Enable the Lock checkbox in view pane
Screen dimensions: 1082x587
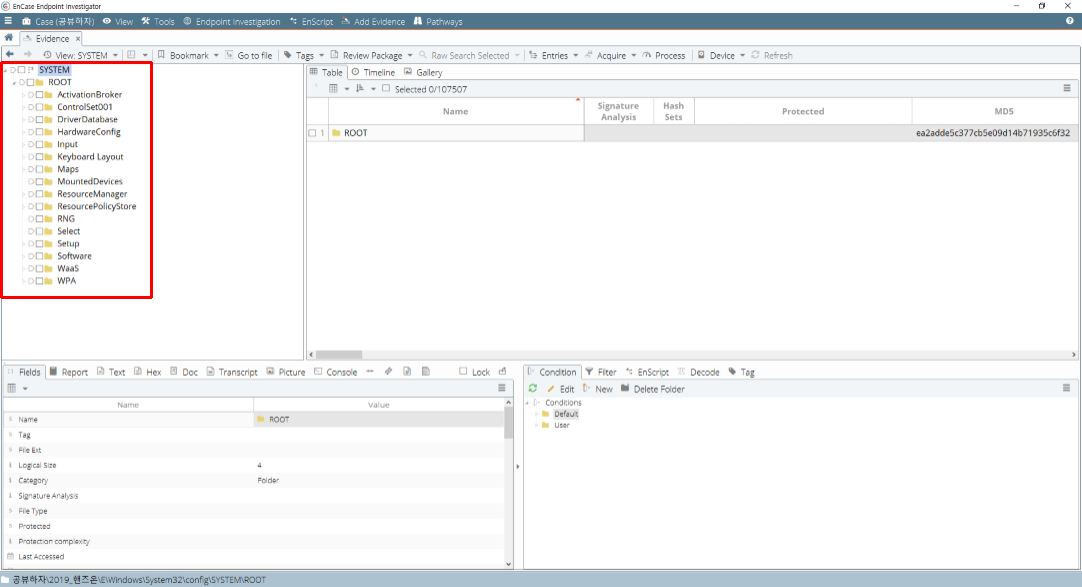(463, 371)
